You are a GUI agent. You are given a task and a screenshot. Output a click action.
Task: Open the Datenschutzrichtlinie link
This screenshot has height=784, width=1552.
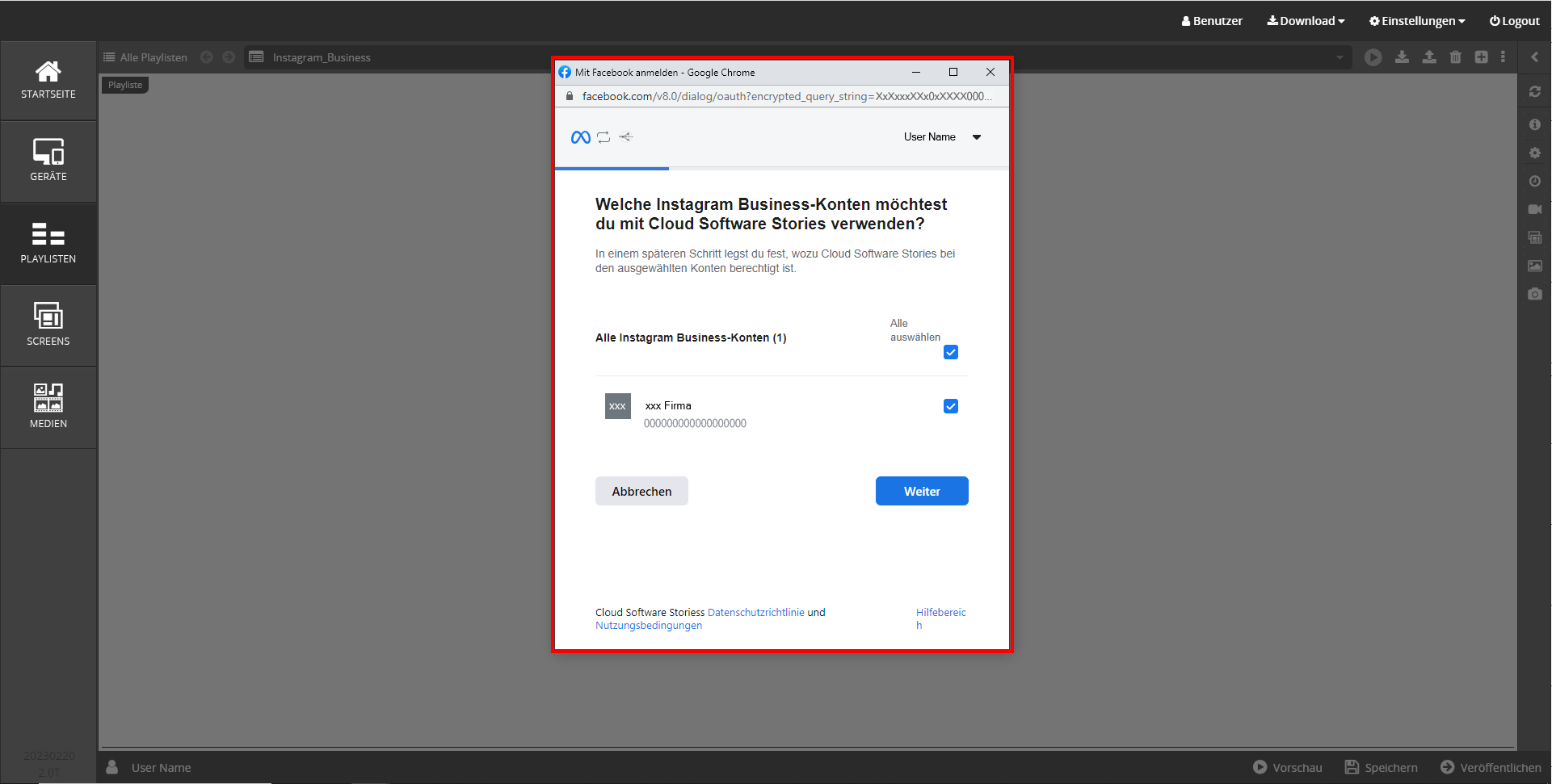click(x=755, y=613)
